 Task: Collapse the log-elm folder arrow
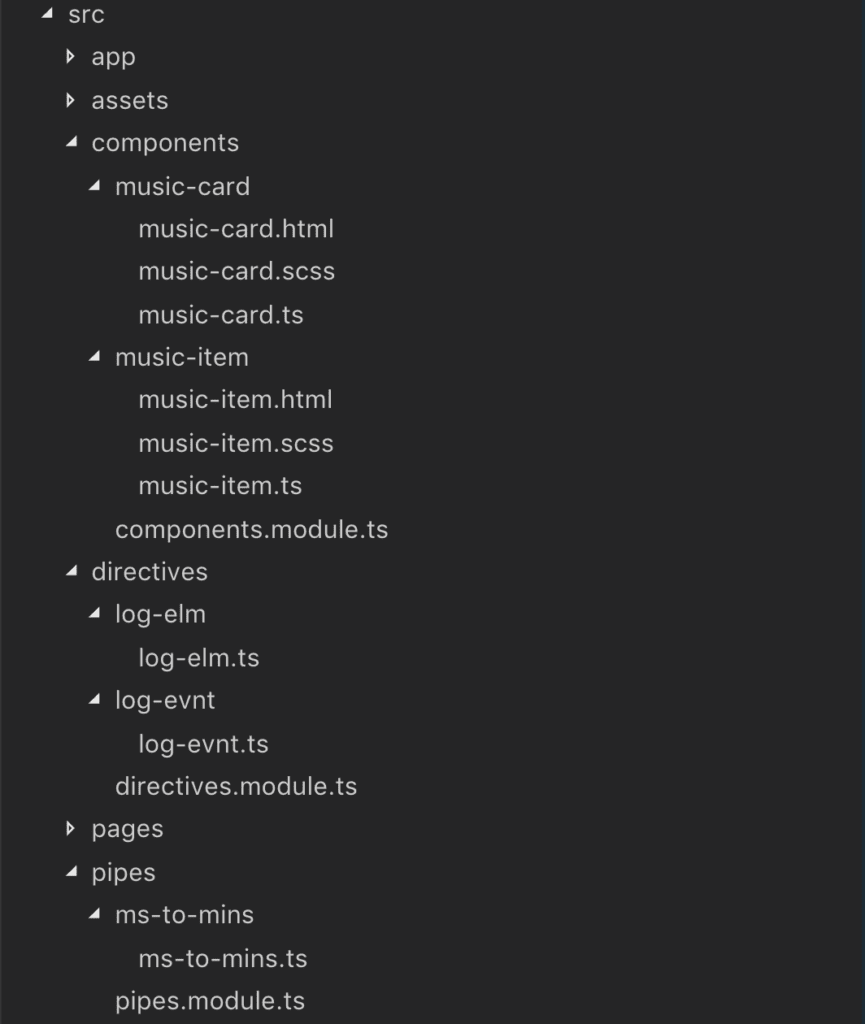(x=95, y=614)
